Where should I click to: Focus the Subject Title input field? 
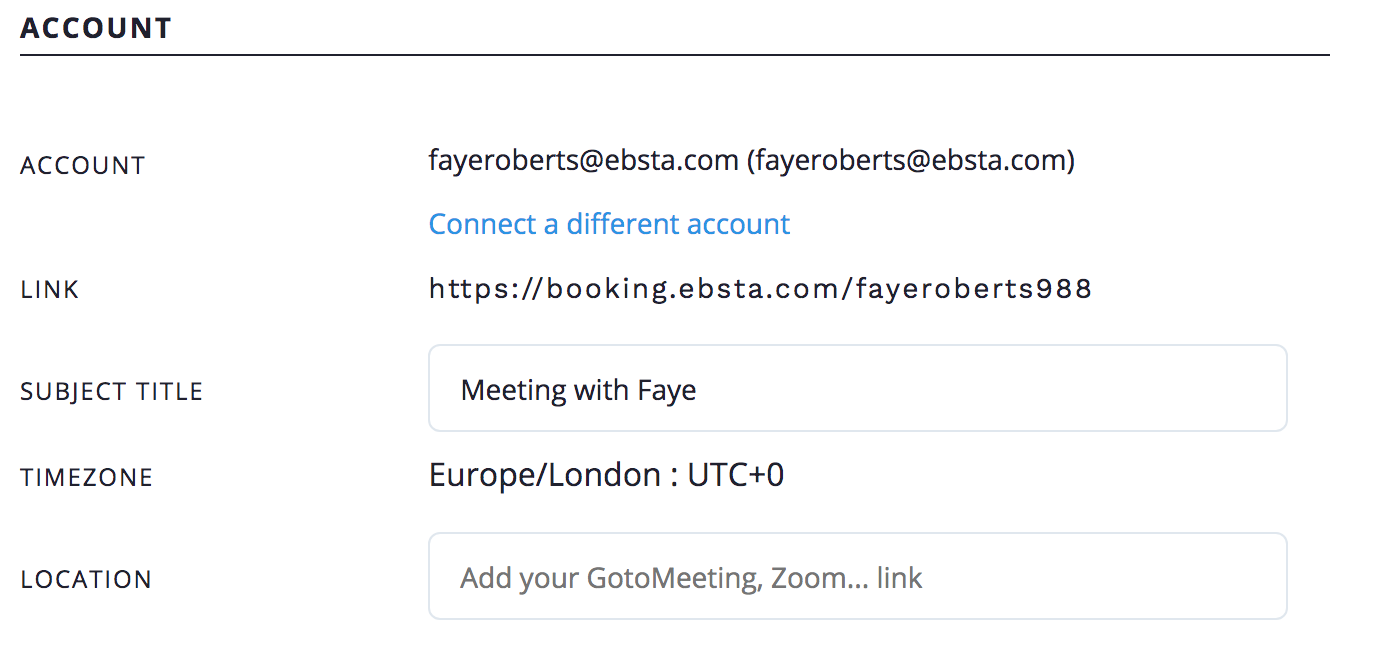(857, 389)
